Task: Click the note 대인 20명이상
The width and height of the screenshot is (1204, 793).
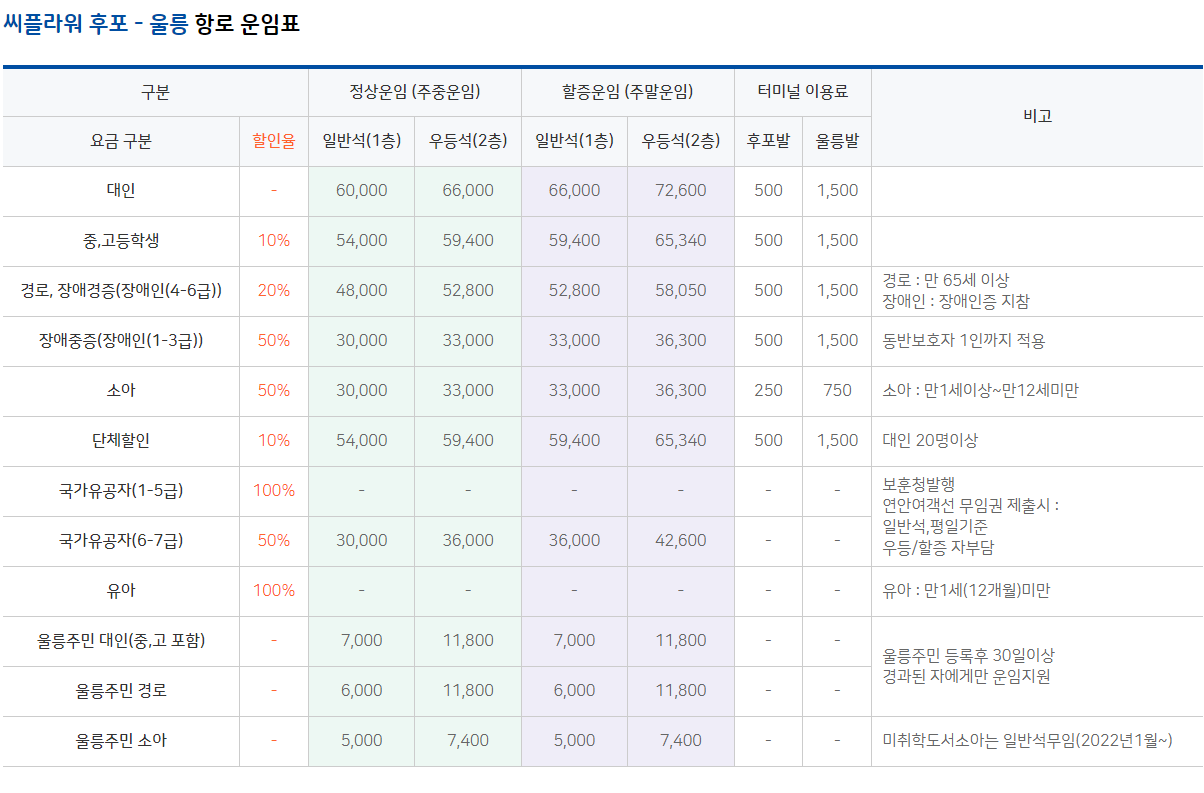Action: tap(930, 441)
